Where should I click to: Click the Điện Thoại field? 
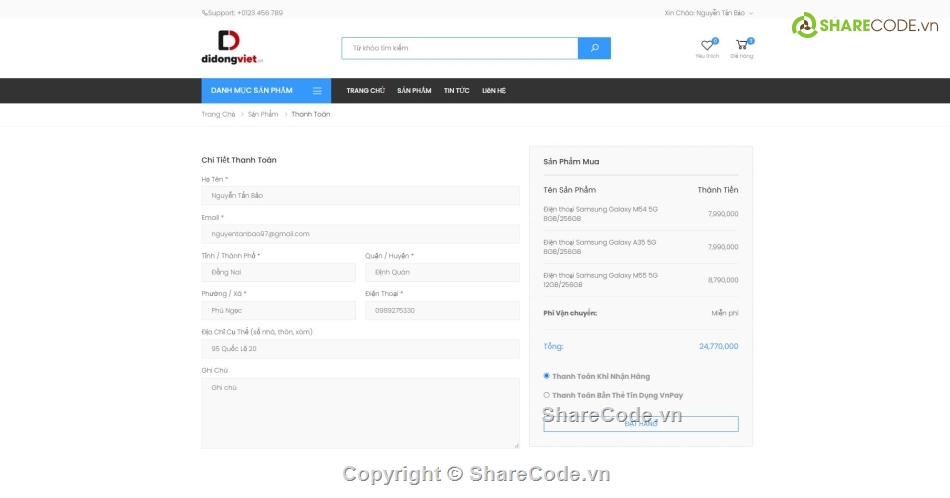coord(442,310)
